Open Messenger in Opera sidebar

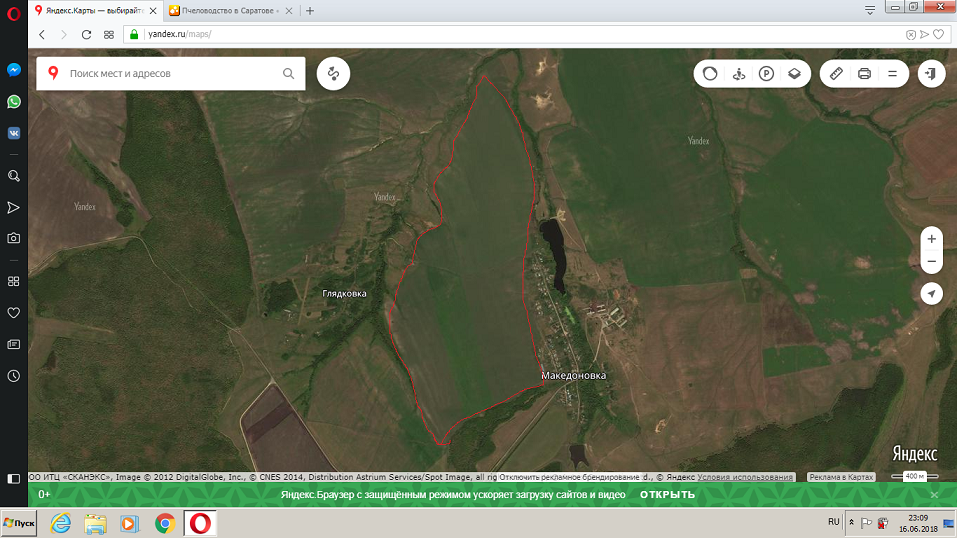coord(14,71)
